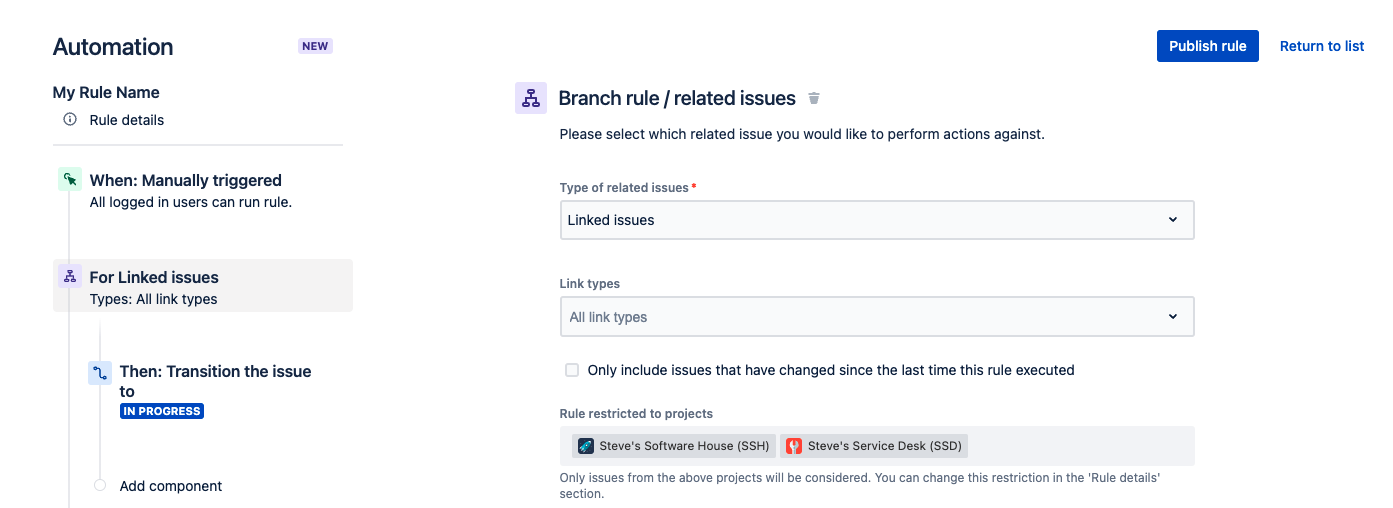Image resolution: width=1393 pixels, height=508 pixels.
Task: Click the Add component circle node
Action: (x=100, y=486)
